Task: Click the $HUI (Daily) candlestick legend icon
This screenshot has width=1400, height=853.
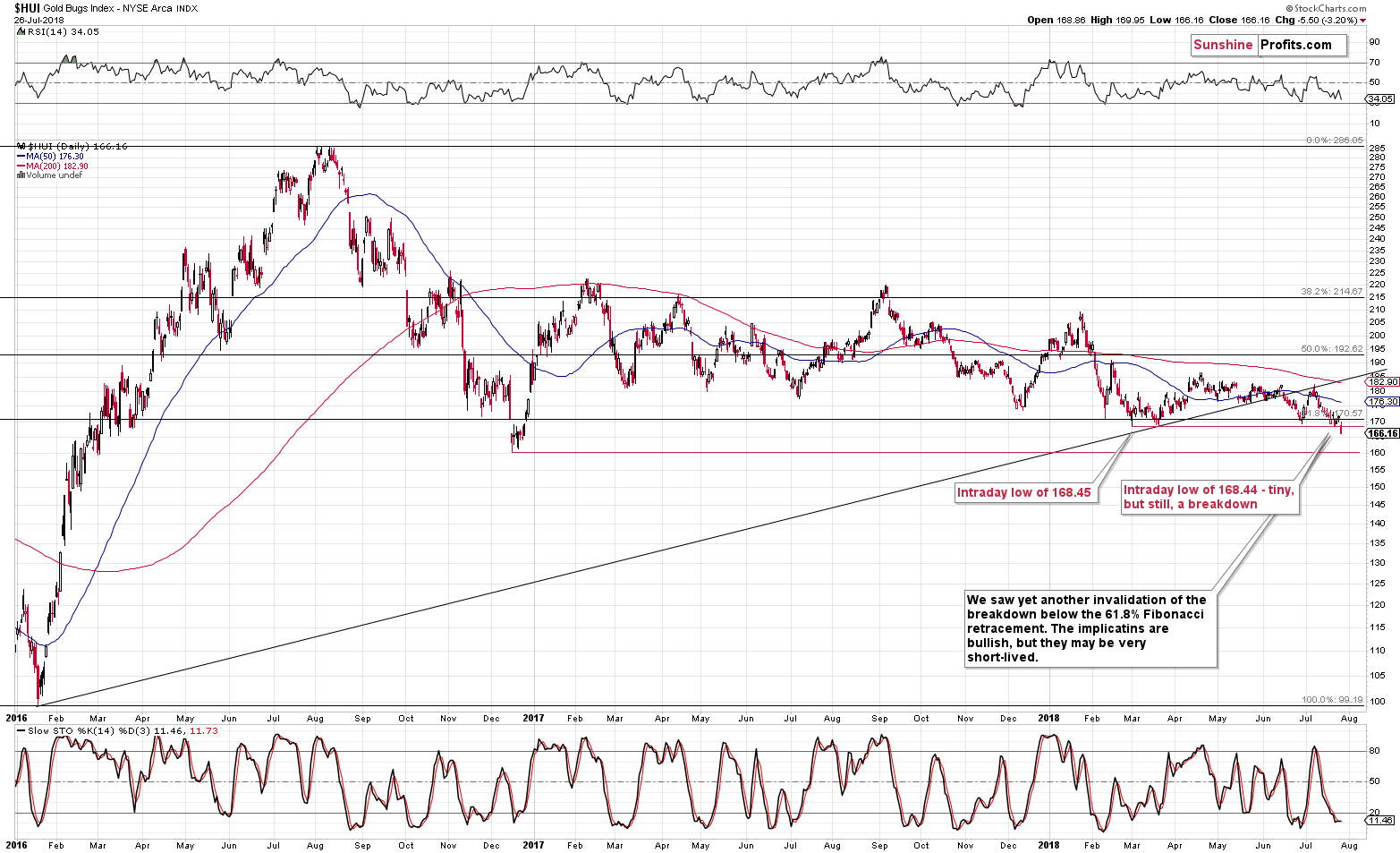Action: coord(21,146)
